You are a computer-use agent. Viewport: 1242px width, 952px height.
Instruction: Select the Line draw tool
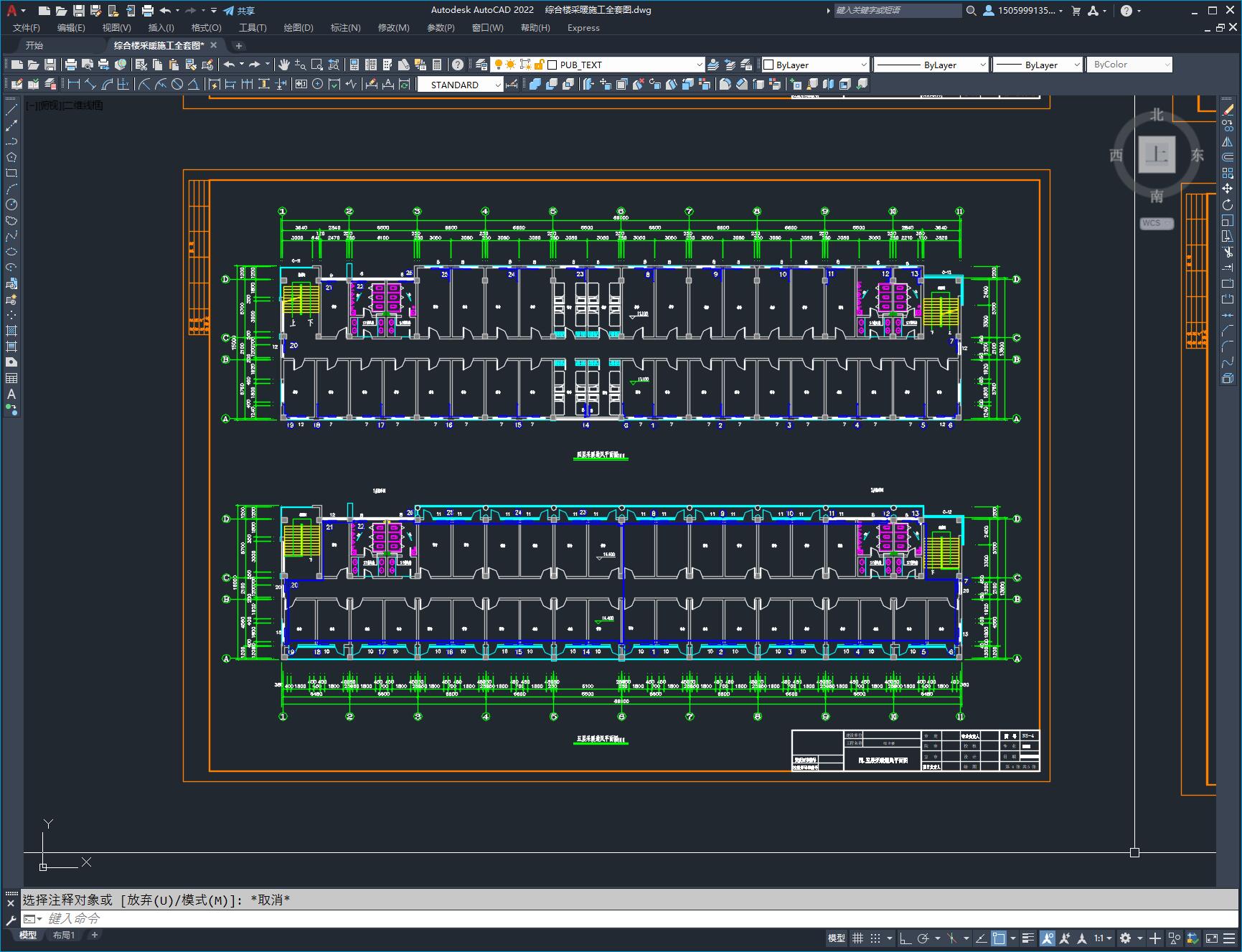(x=11, y=110)
